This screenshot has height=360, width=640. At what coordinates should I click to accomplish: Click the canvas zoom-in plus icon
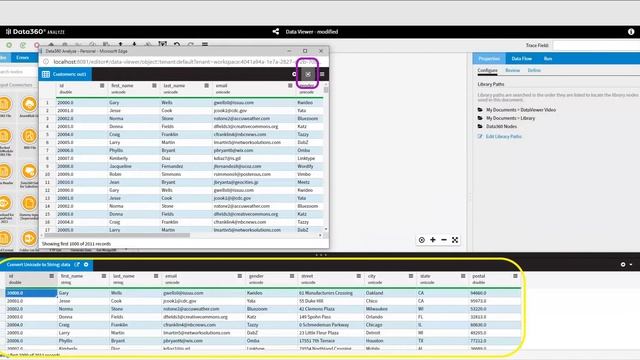[x=433, y=240]
